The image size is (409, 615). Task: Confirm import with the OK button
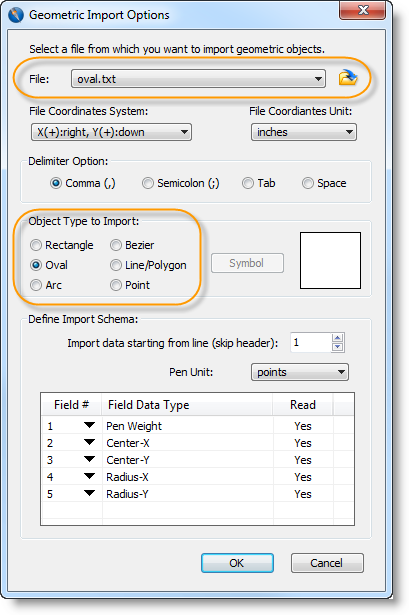coord(237,563)
